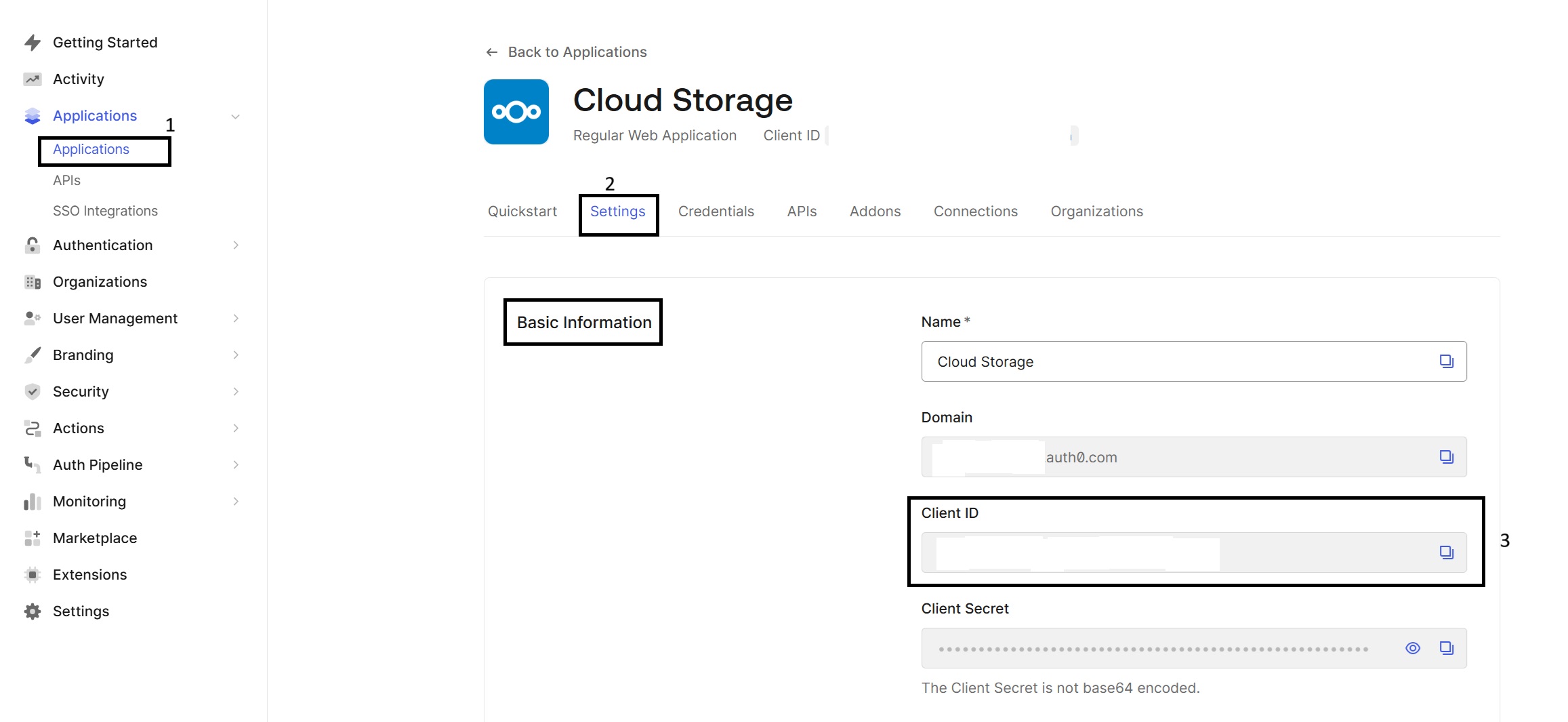This screenshot has height=722, width=1568.
Task: Copy the application Name field
Action: coord(1446,361)
